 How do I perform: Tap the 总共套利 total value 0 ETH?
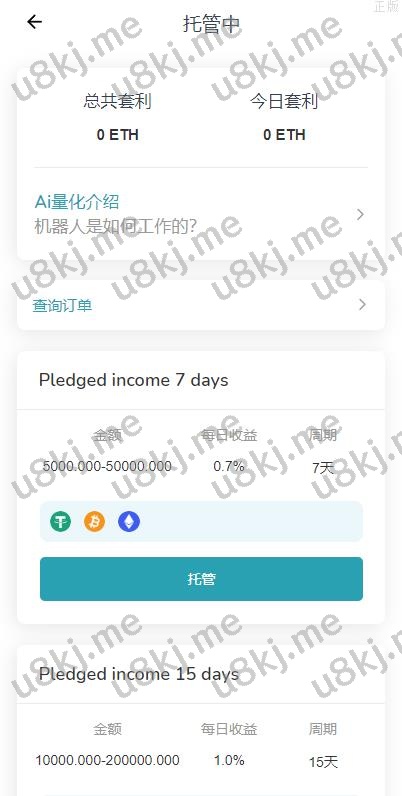coord(117,135)
